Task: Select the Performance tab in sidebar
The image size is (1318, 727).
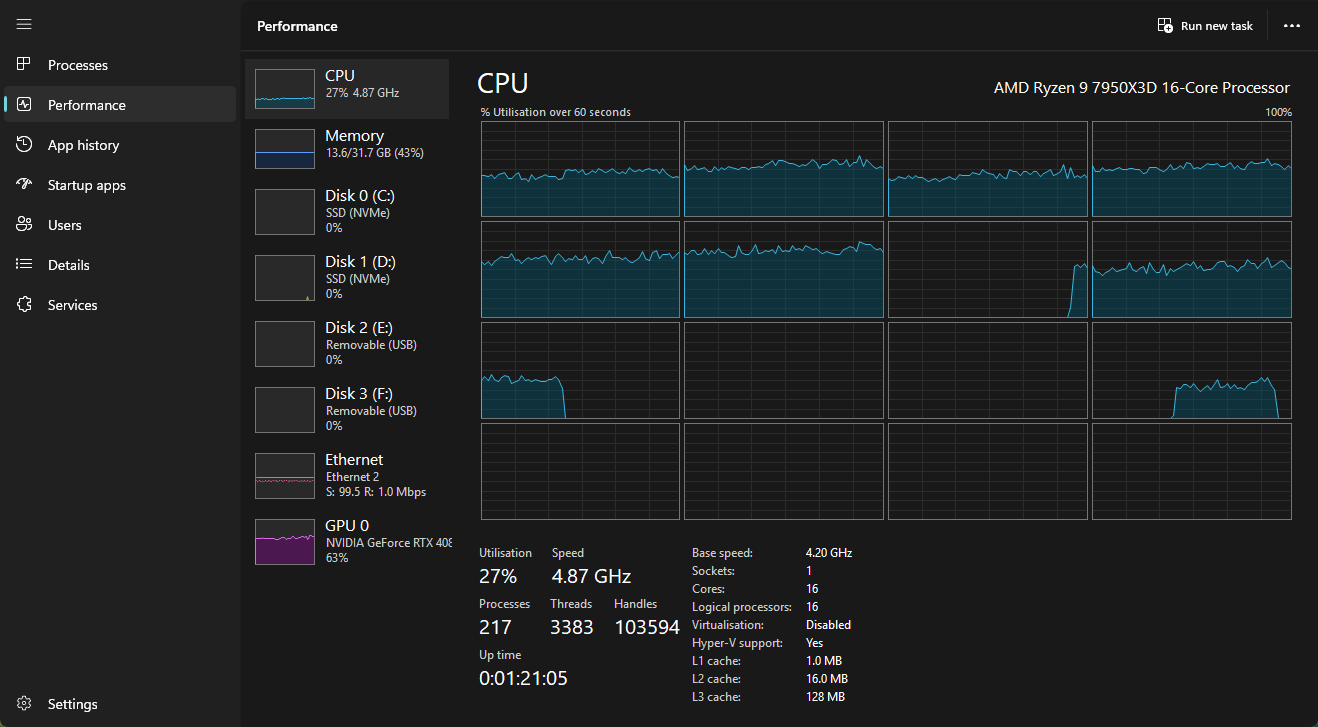Action: (86, 105)
